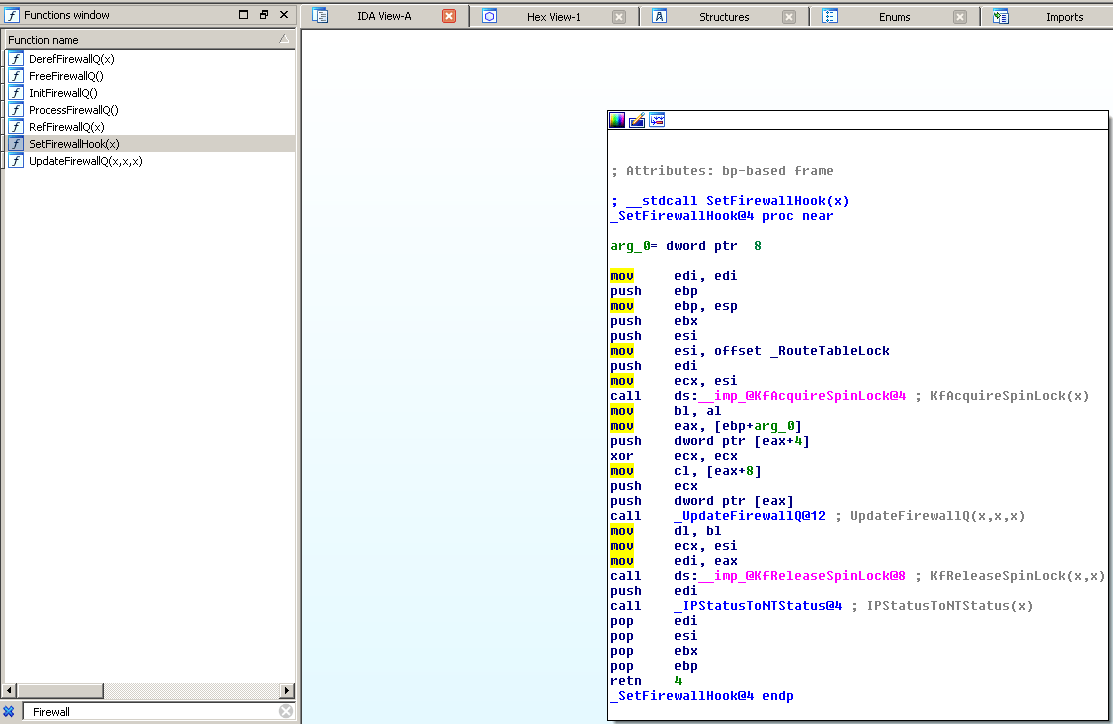Screen dimensions: 1113x724
Task: Click the function icon beside UpdateFirewallQ(x,x,x)
Action: tap(16, 161)
